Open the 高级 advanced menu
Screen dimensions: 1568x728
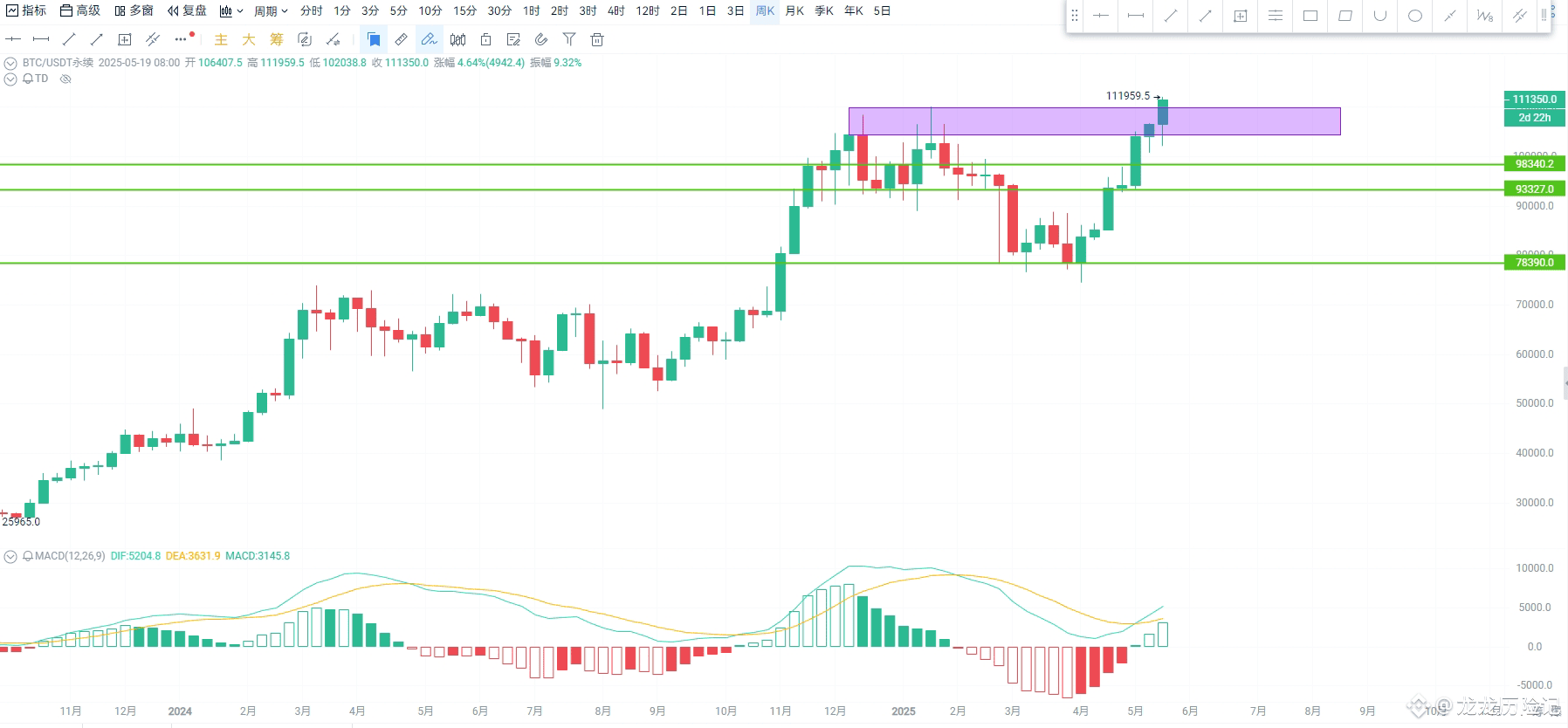[80, 10]
